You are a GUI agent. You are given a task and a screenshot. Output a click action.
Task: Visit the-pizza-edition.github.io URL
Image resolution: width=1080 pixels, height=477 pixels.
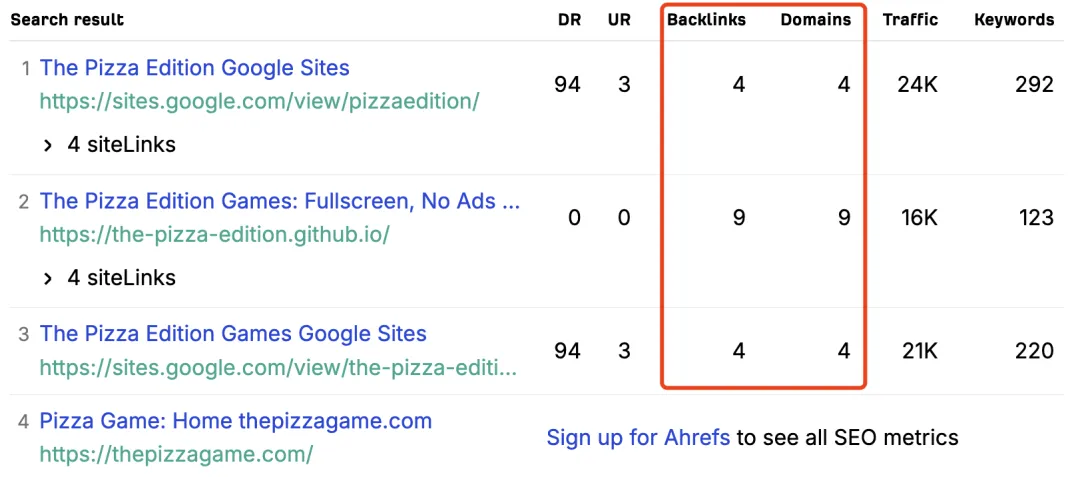point(214,234)
